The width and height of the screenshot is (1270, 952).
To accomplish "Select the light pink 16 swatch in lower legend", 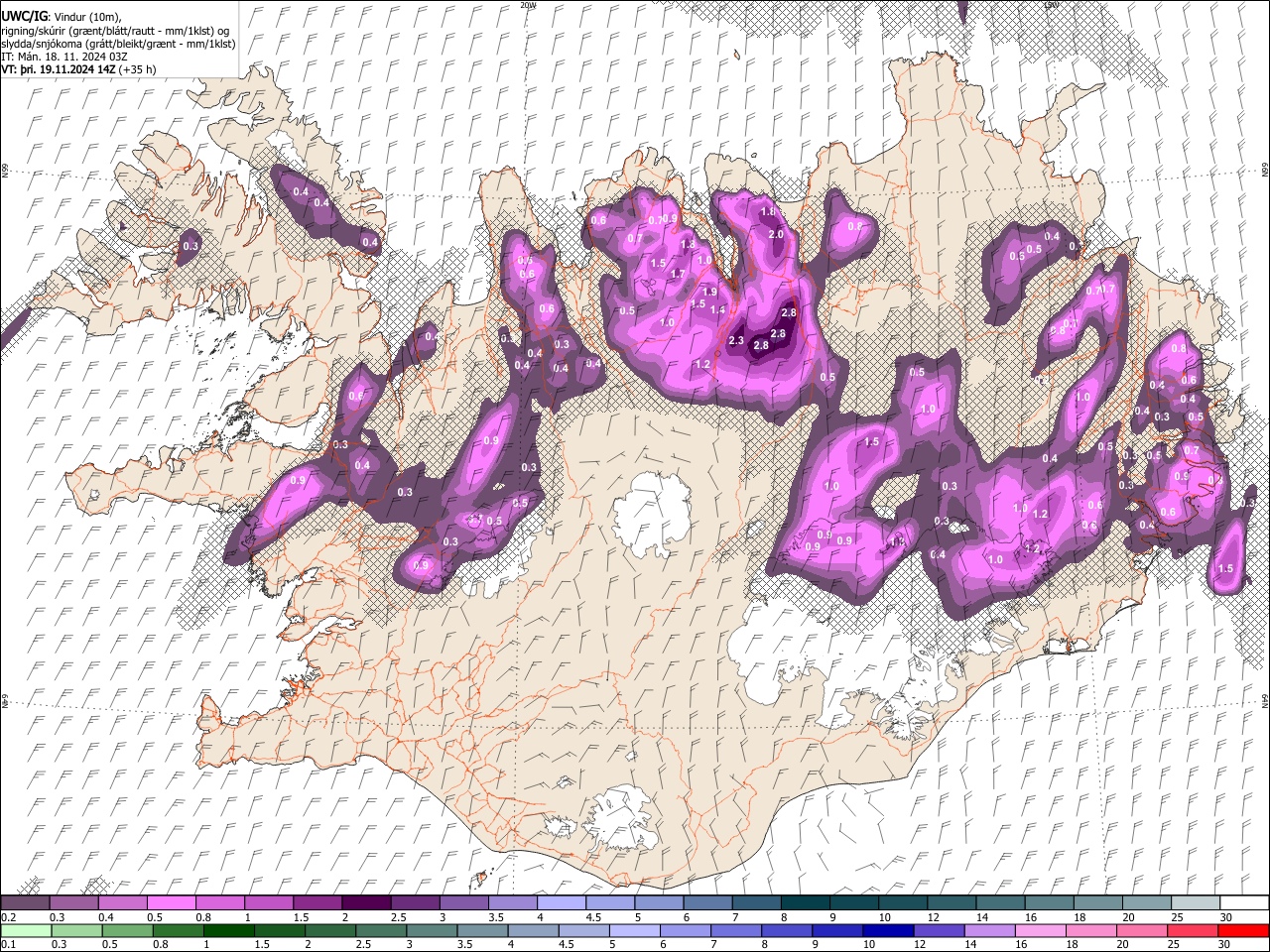I will pyautogui.click(x=1041, y=930).
